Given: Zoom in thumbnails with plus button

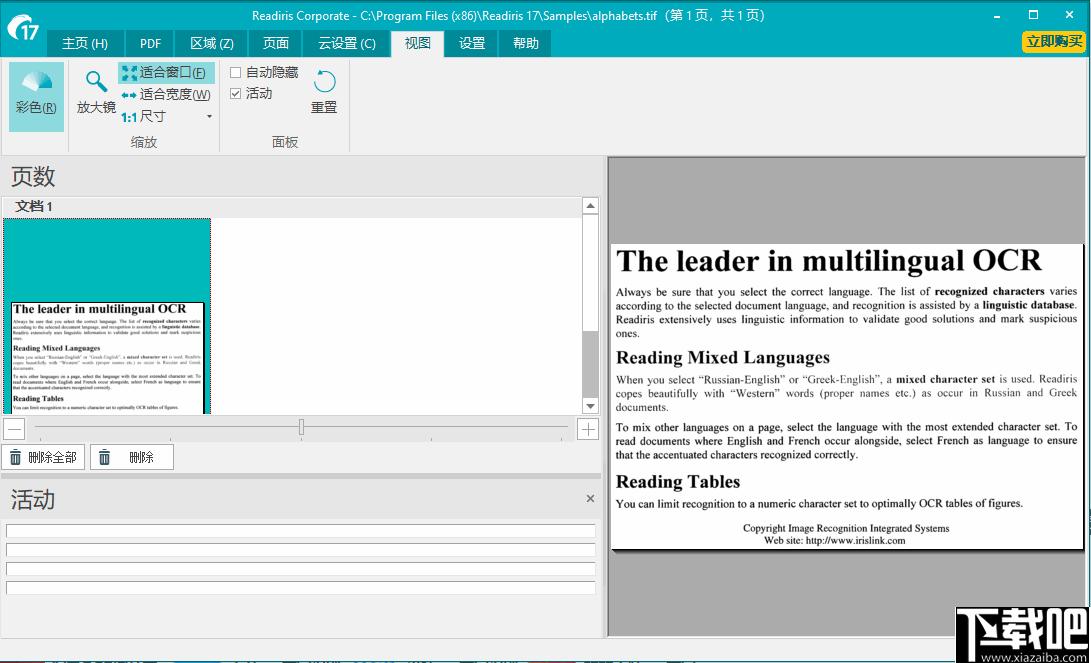Looking at the screenshot, I should click(588, 429).
